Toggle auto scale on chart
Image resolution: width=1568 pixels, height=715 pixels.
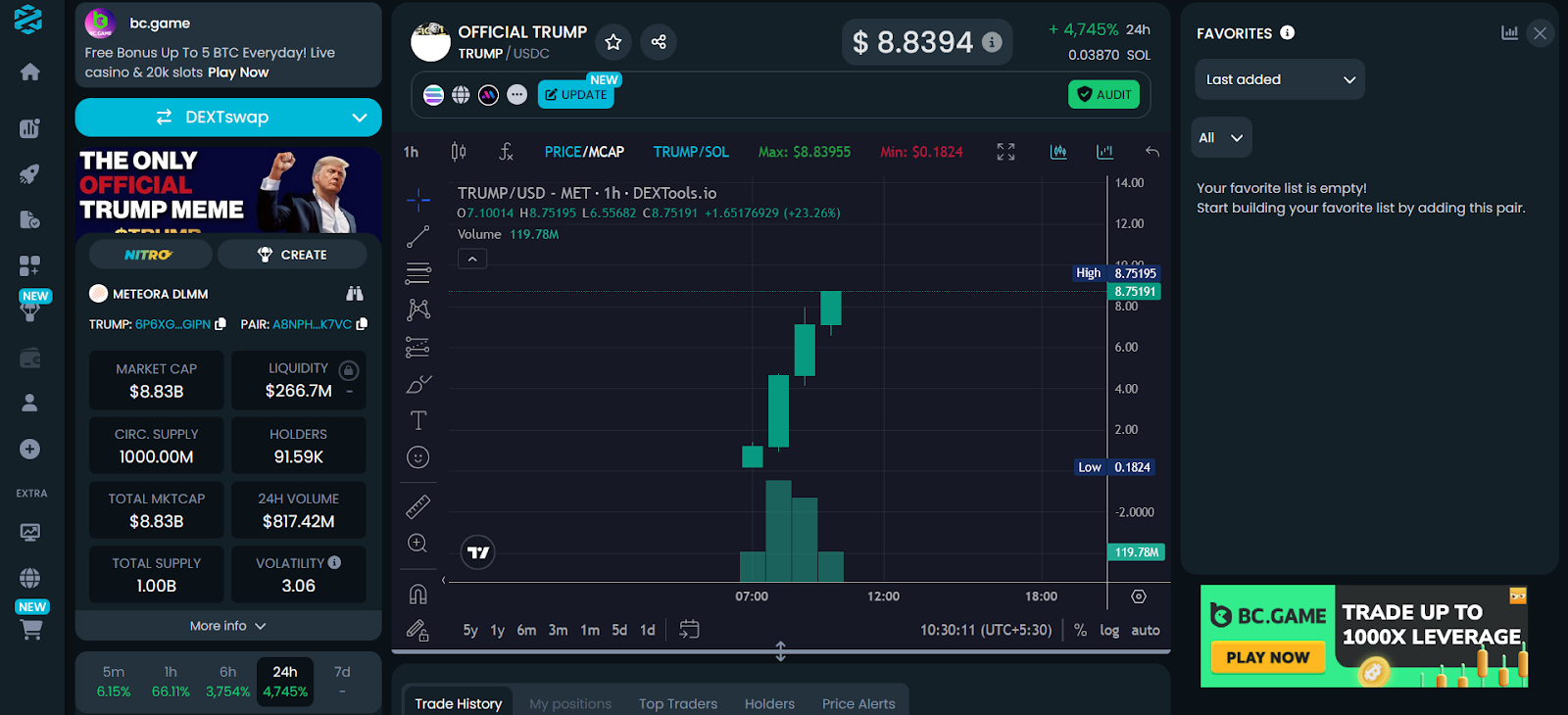coord(1146,631)
